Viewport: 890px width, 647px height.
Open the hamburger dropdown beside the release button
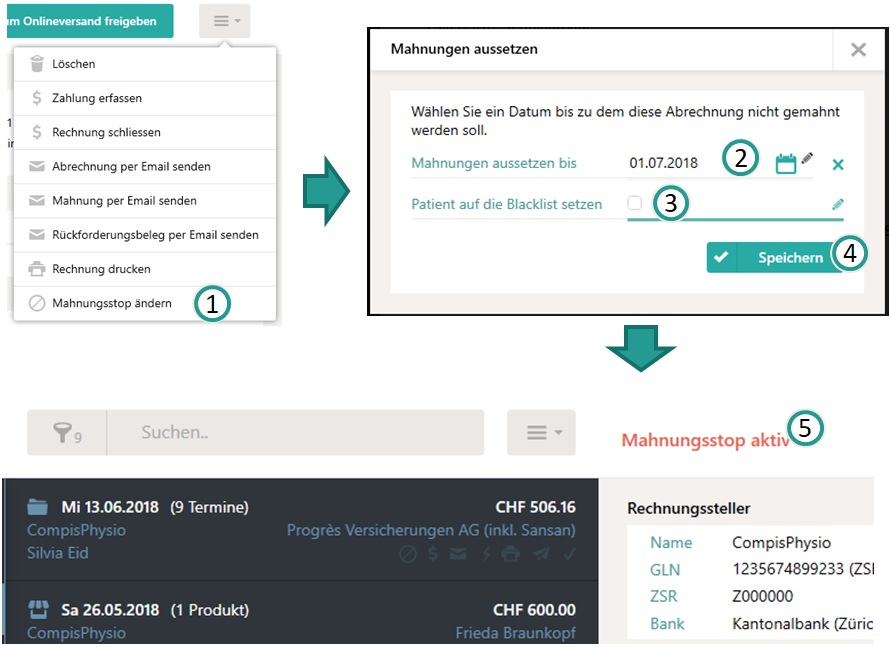[x=224, y=20]
